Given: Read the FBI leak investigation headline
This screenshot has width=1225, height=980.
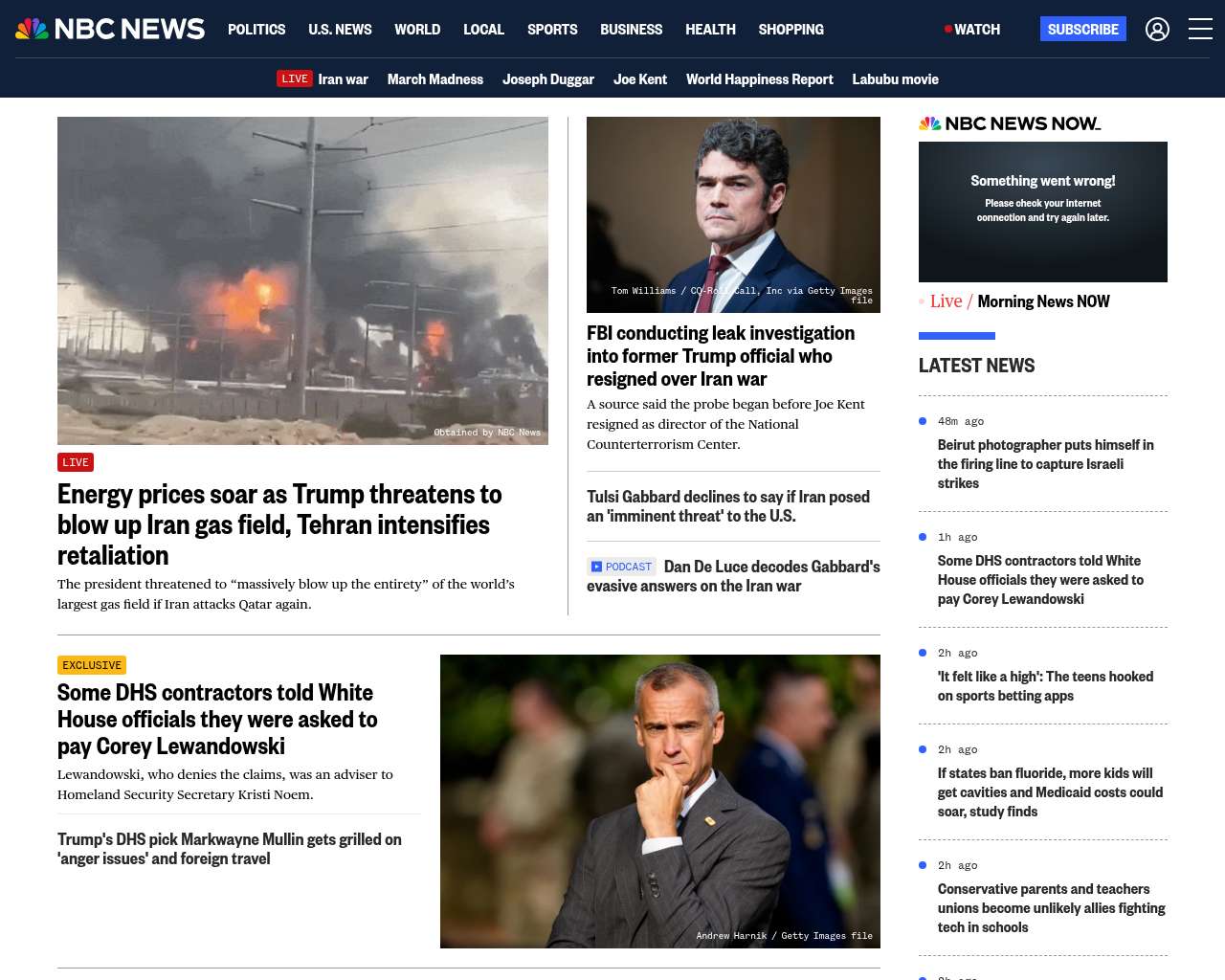Looking at the screenshot, I should [721, 356].
